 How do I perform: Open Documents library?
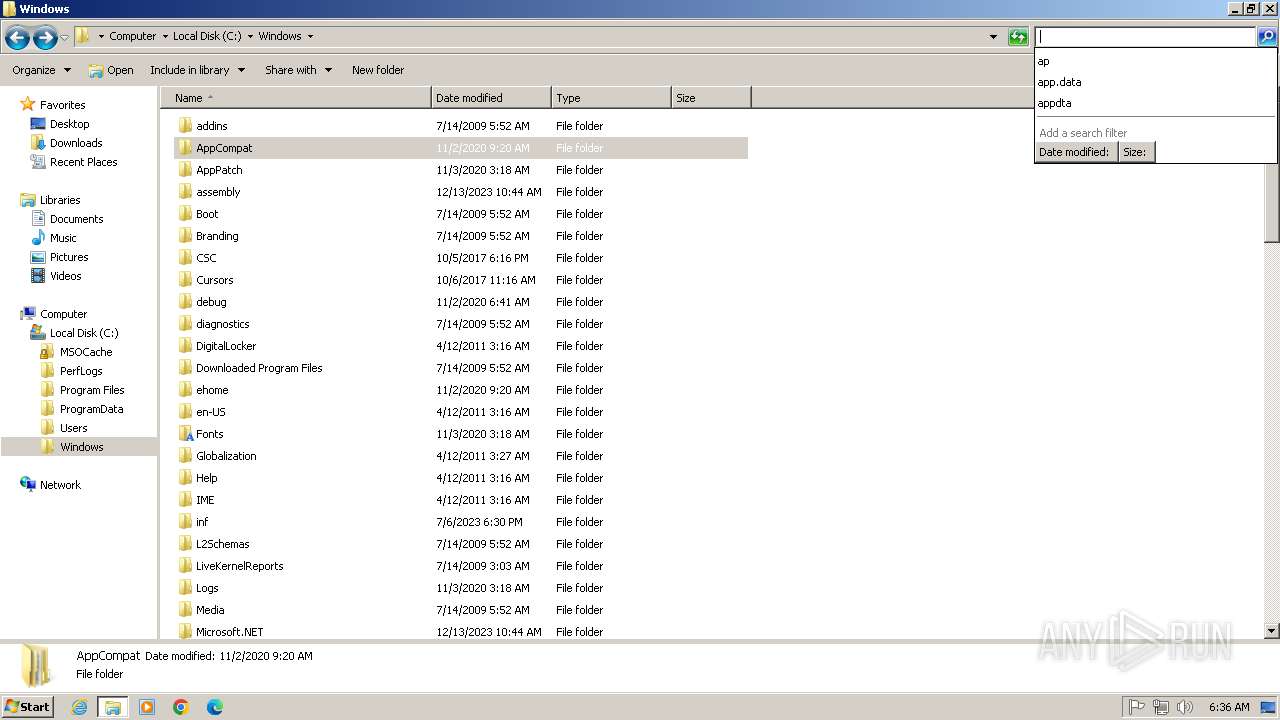click(x=76, y=219)
